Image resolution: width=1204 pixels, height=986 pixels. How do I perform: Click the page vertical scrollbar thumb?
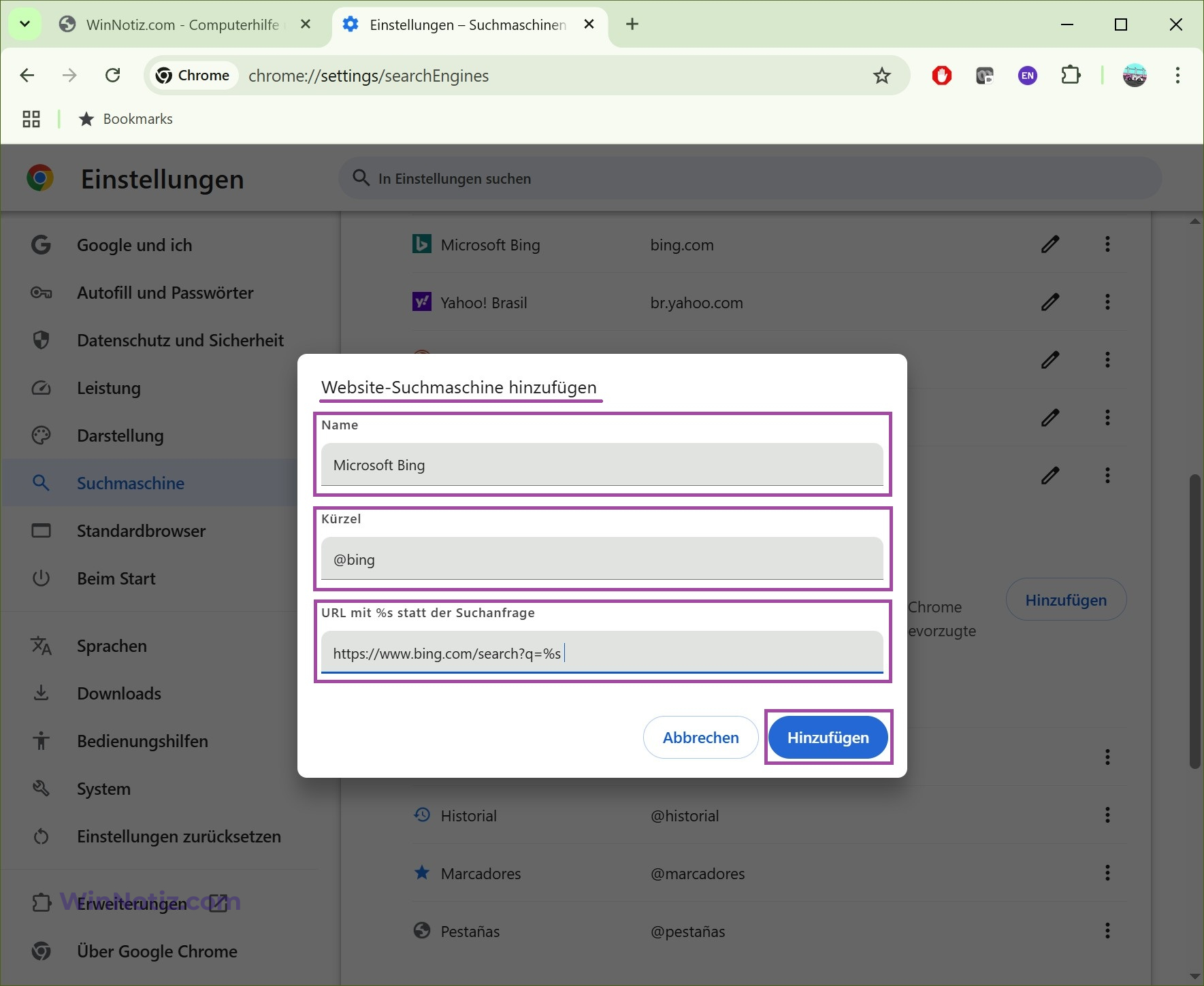pos(1195,622)
